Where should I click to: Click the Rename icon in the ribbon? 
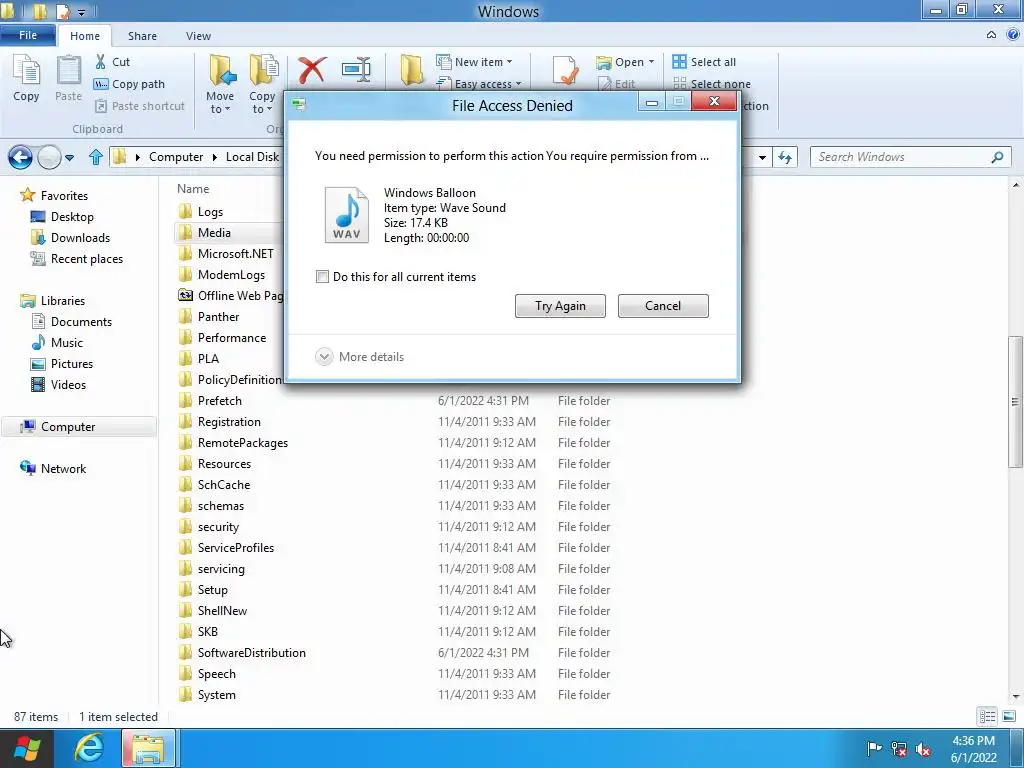coord(357,69)
